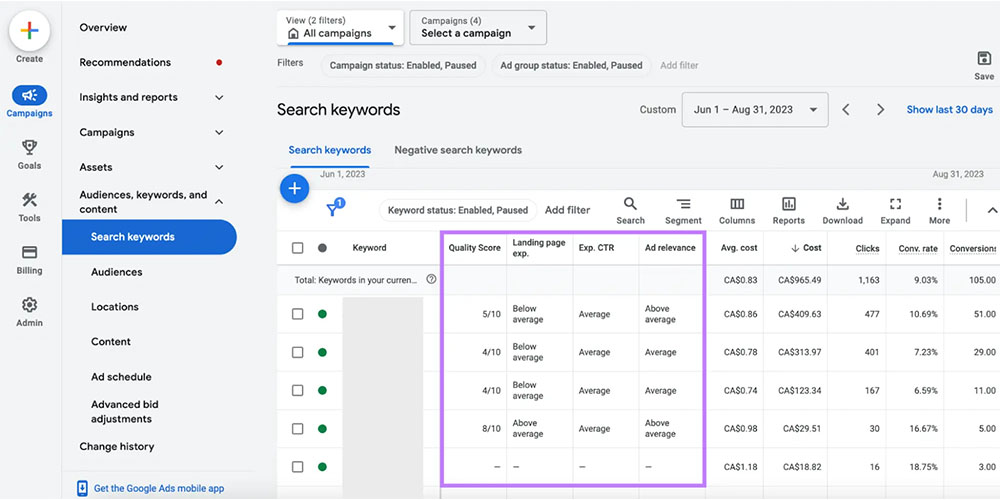
Task: Open Change history in sidebar
Action: click(x=117, y=446)
